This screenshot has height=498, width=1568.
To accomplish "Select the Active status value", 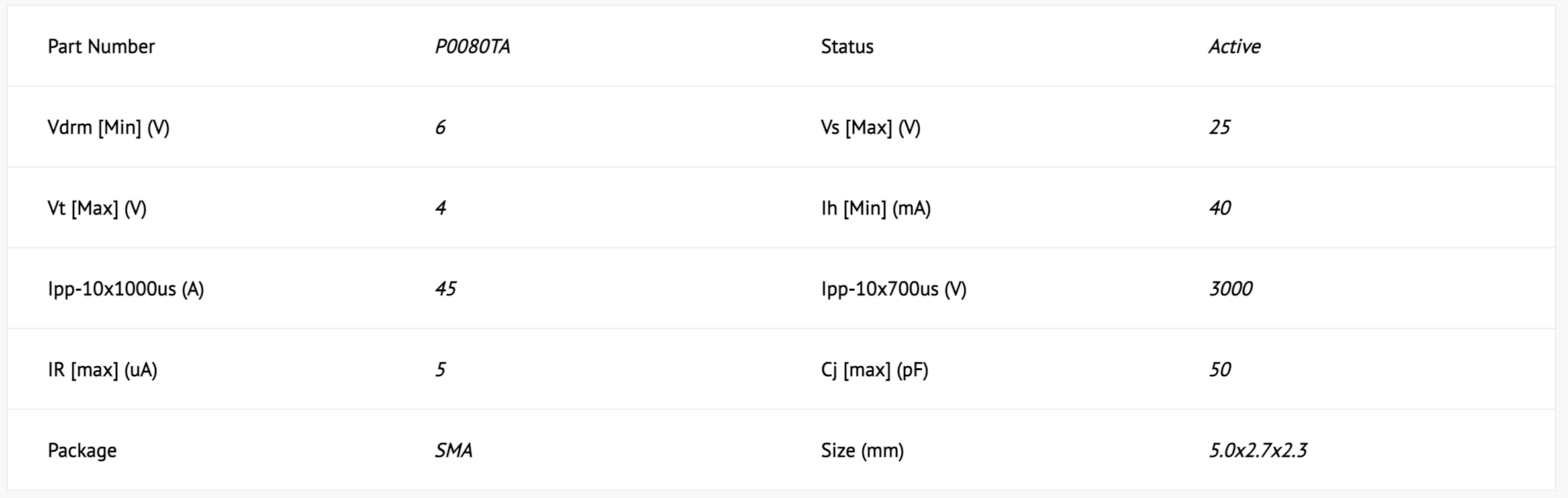I will [x=1234, y=46].
